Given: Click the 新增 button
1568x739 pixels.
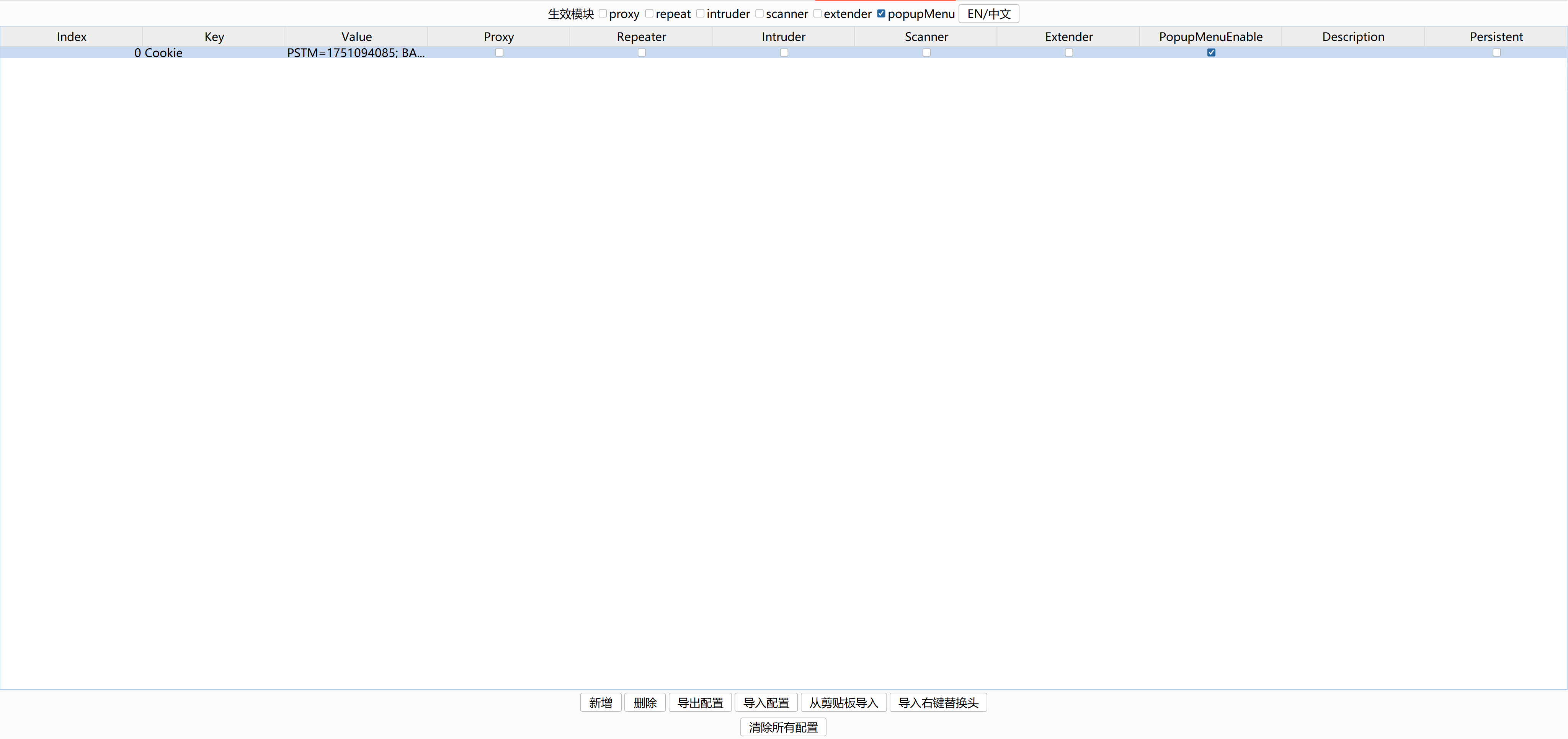Looking at the screenshot, I should pos(600,703).
